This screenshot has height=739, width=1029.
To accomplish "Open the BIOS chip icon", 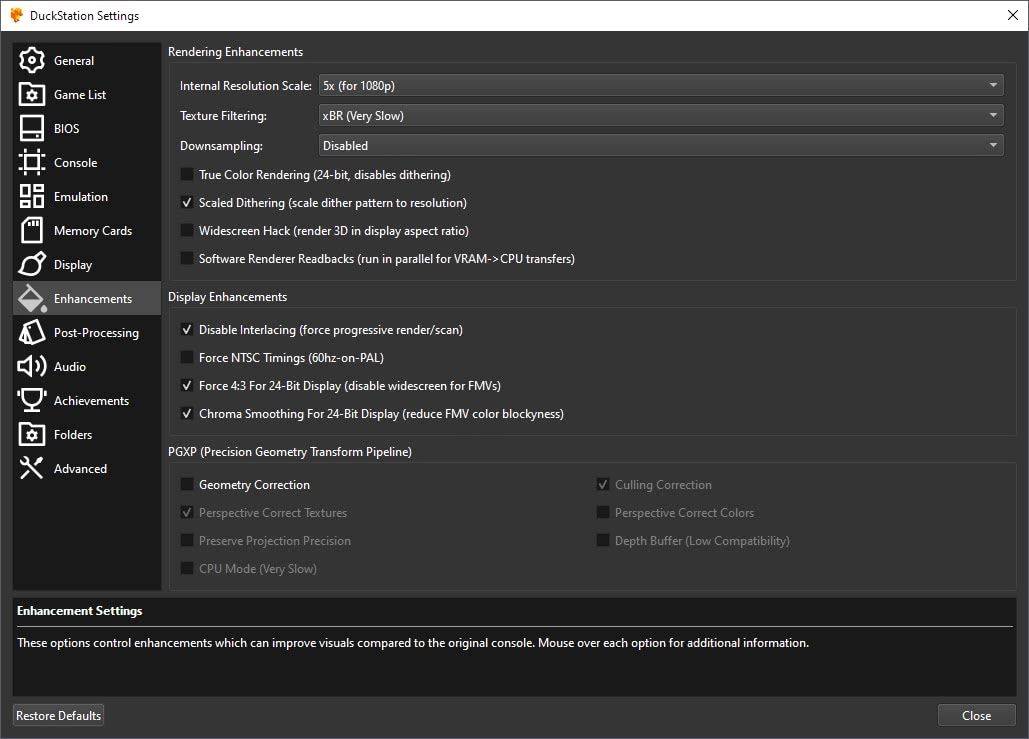I will click(x=32, y=129).
